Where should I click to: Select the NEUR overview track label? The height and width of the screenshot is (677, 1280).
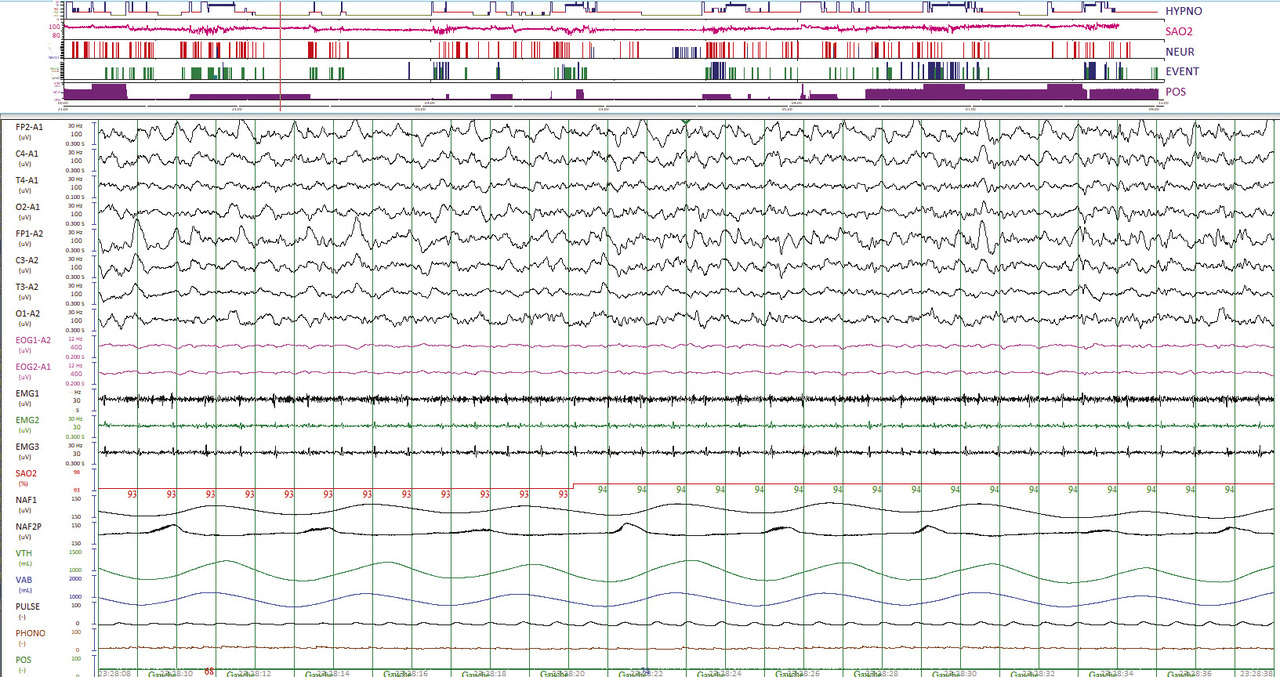tap(1180, 51)
